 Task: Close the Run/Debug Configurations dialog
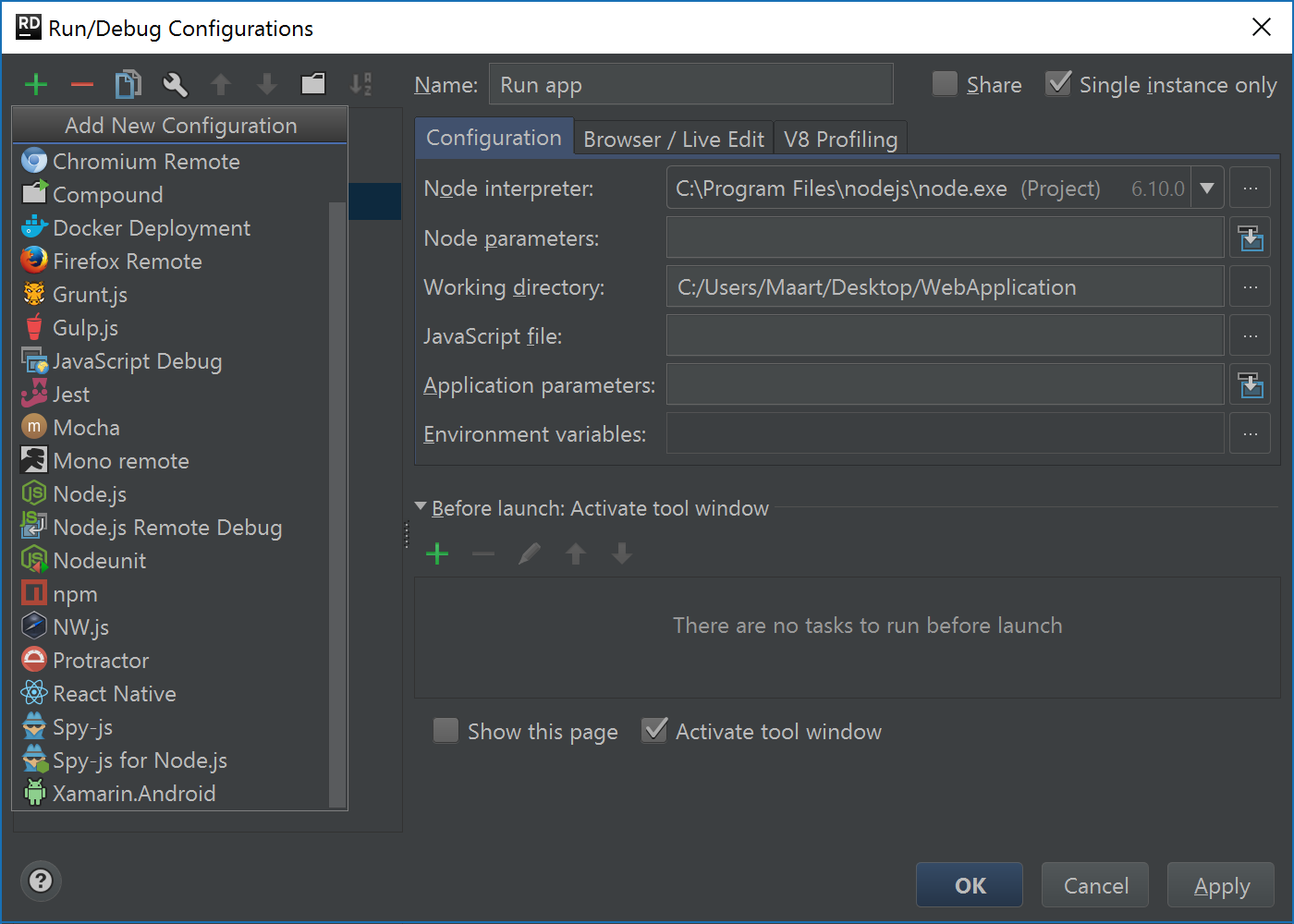click(1262, 27)
